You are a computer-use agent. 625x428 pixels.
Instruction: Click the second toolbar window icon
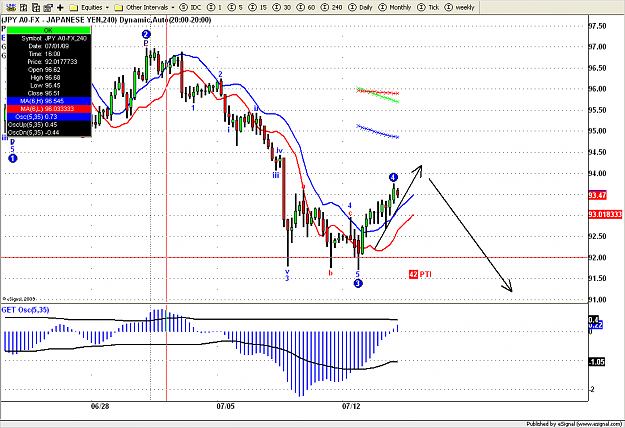pyautogui.click(x=24, y=7)
